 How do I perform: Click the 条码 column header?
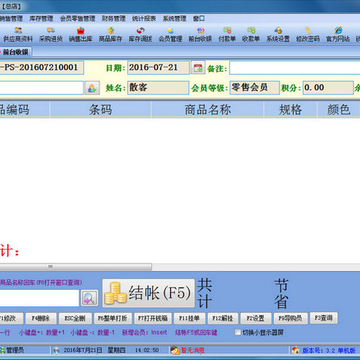(100, 110)
